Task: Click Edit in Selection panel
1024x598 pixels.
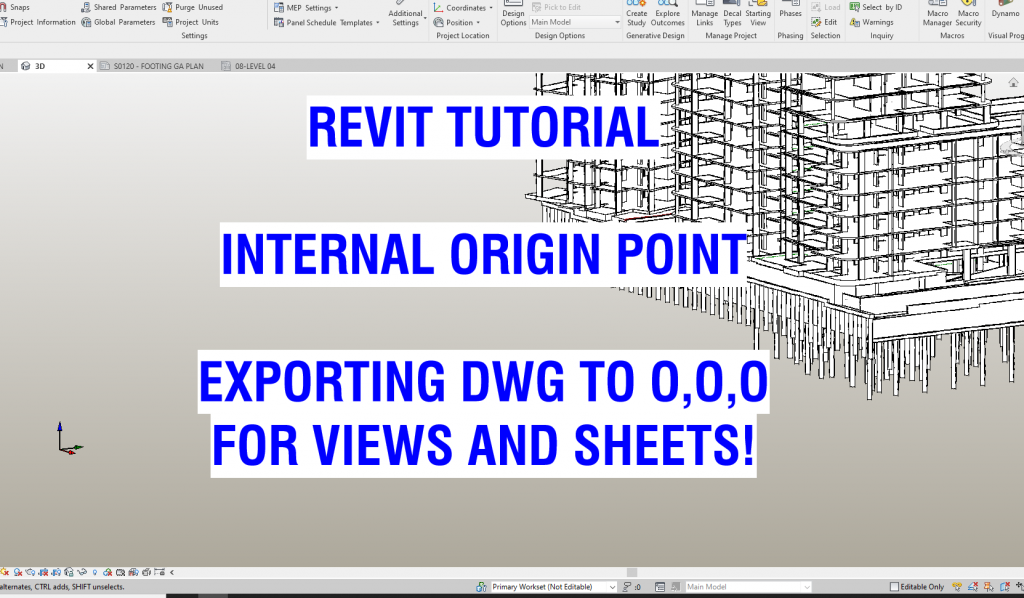Action: (824, 22)
